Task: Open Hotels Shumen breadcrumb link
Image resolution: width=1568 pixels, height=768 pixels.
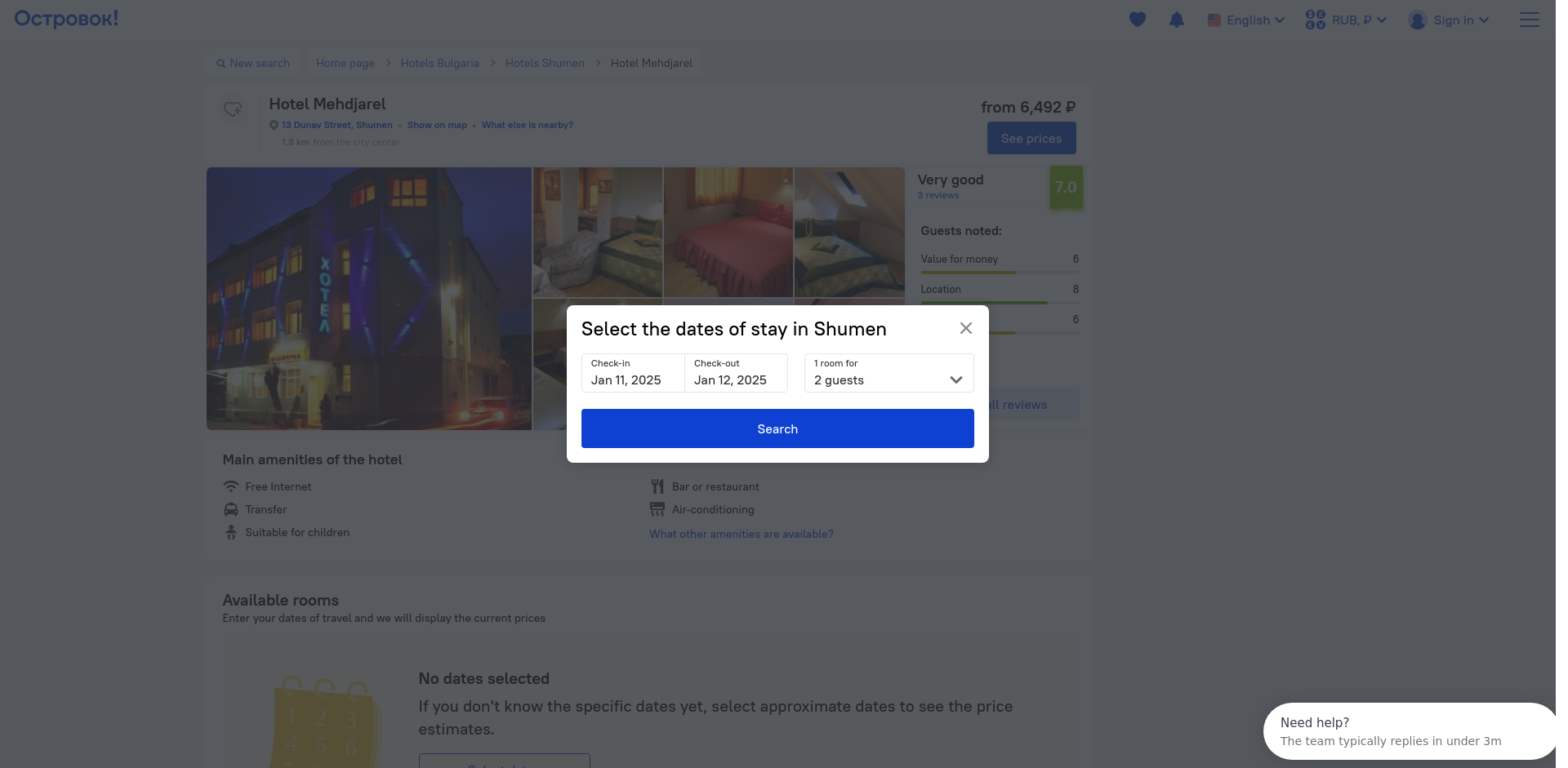Action: pyautogui.click(x=545, y=64)
